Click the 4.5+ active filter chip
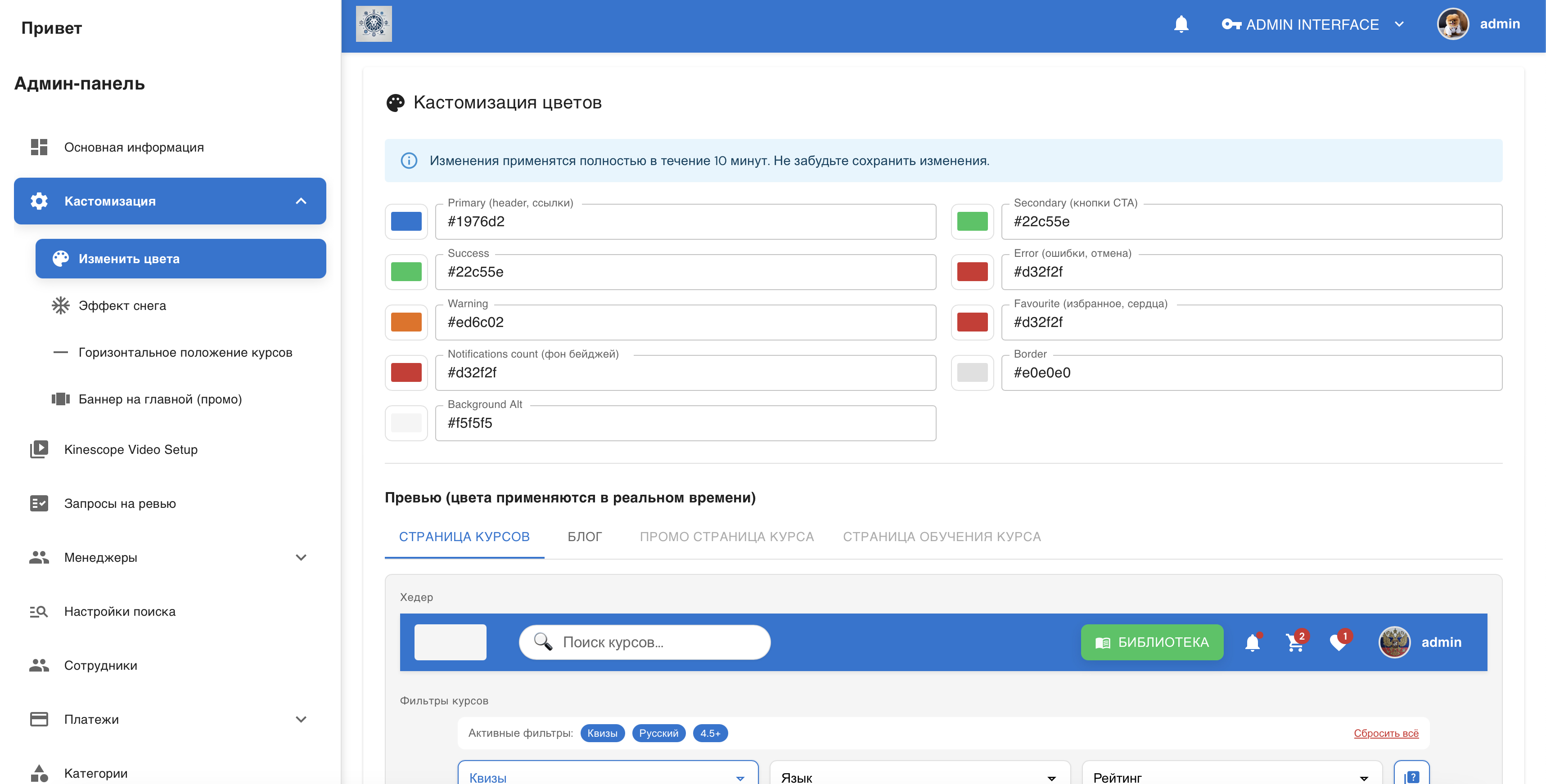The height and width of the screenshot is (784, 1546). (710, 733)
